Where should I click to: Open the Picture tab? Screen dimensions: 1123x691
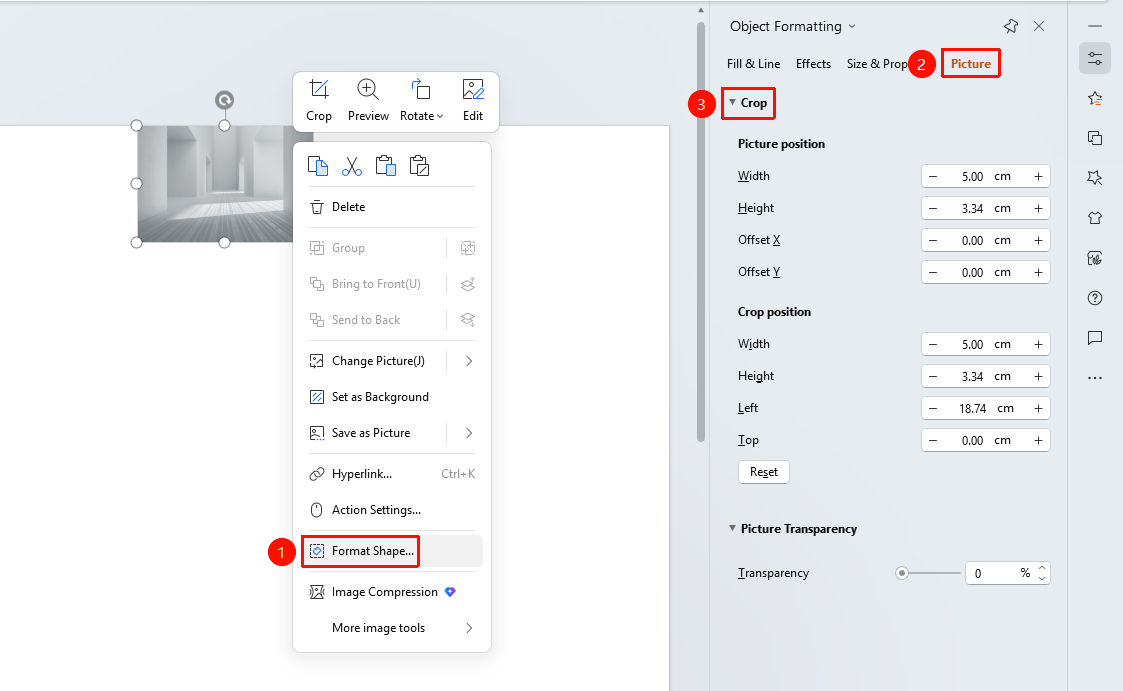970,64
